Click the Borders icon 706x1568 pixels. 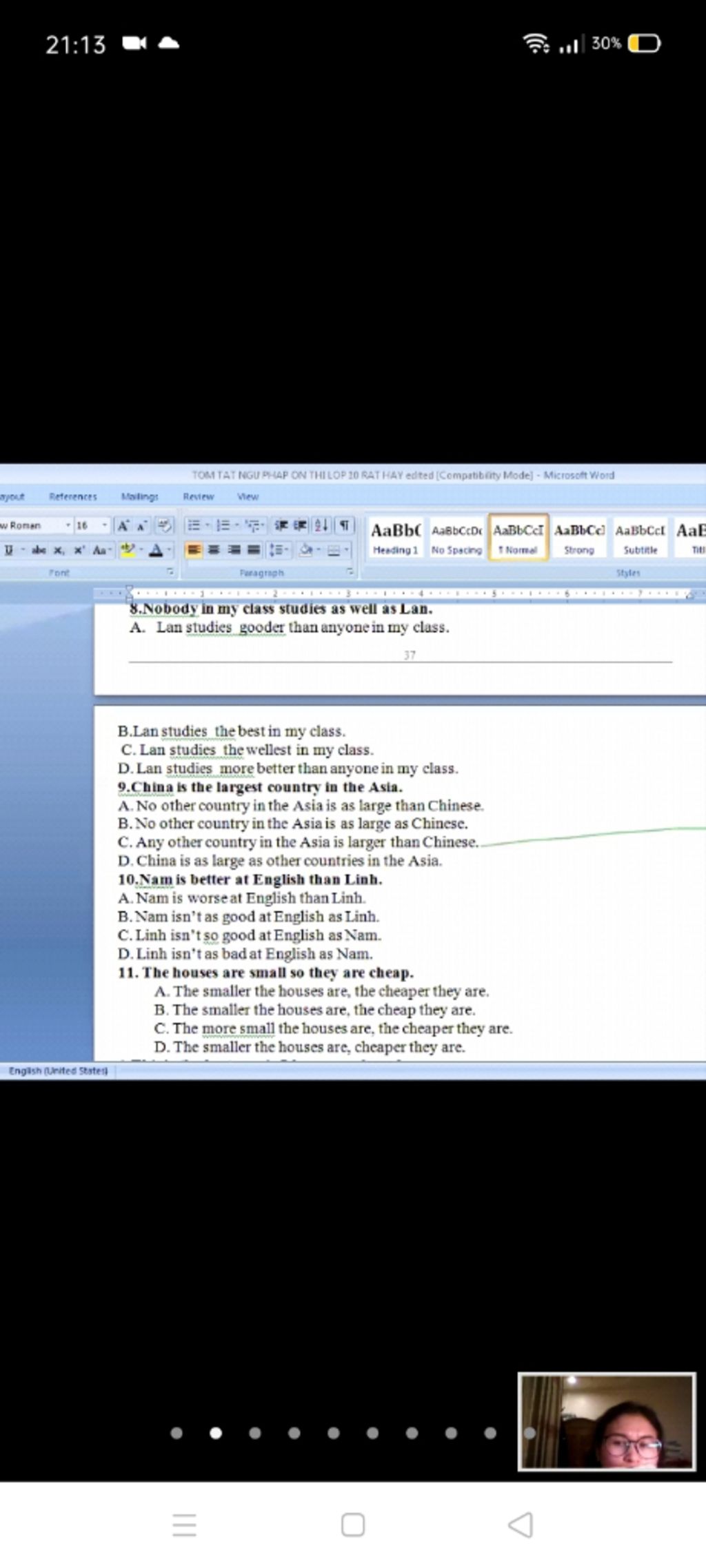(334, 550)
